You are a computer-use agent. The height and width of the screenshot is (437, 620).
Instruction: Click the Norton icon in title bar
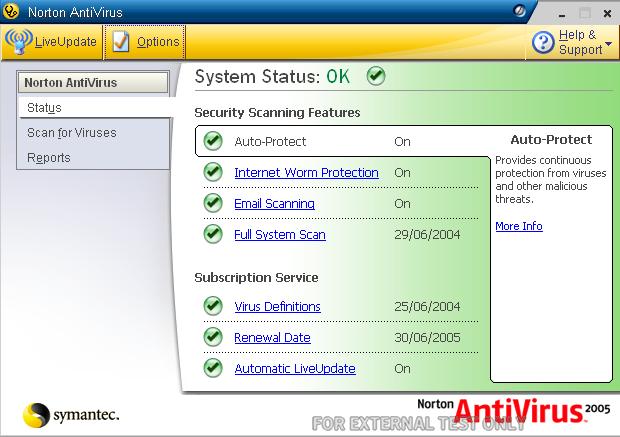[x=11, y=11]
